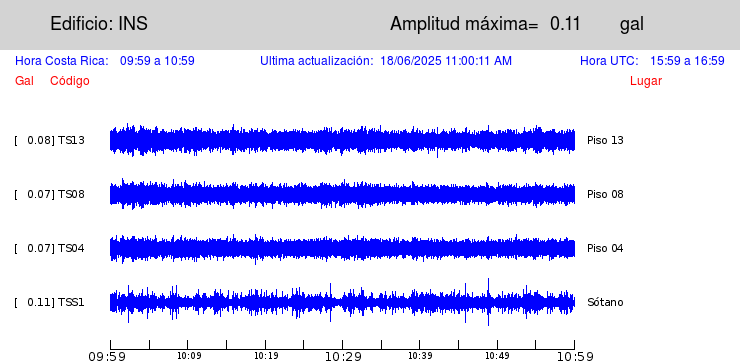Click the TS13 waveform trace
Image resolution: width=740 pixels, height=363 pixels.
pos(342,141)
